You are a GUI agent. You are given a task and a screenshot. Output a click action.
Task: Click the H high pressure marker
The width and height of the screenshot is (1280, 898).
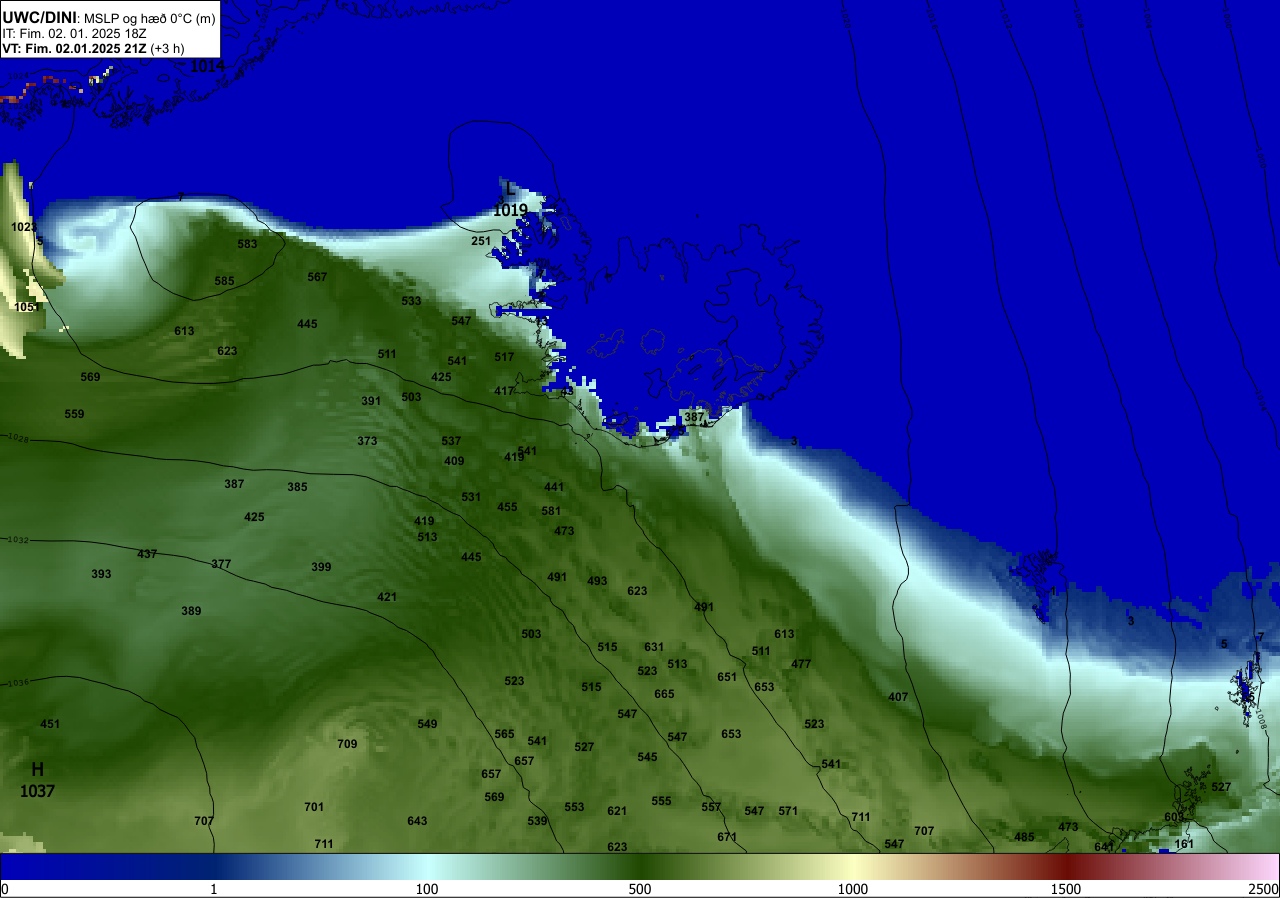(37, 769)
